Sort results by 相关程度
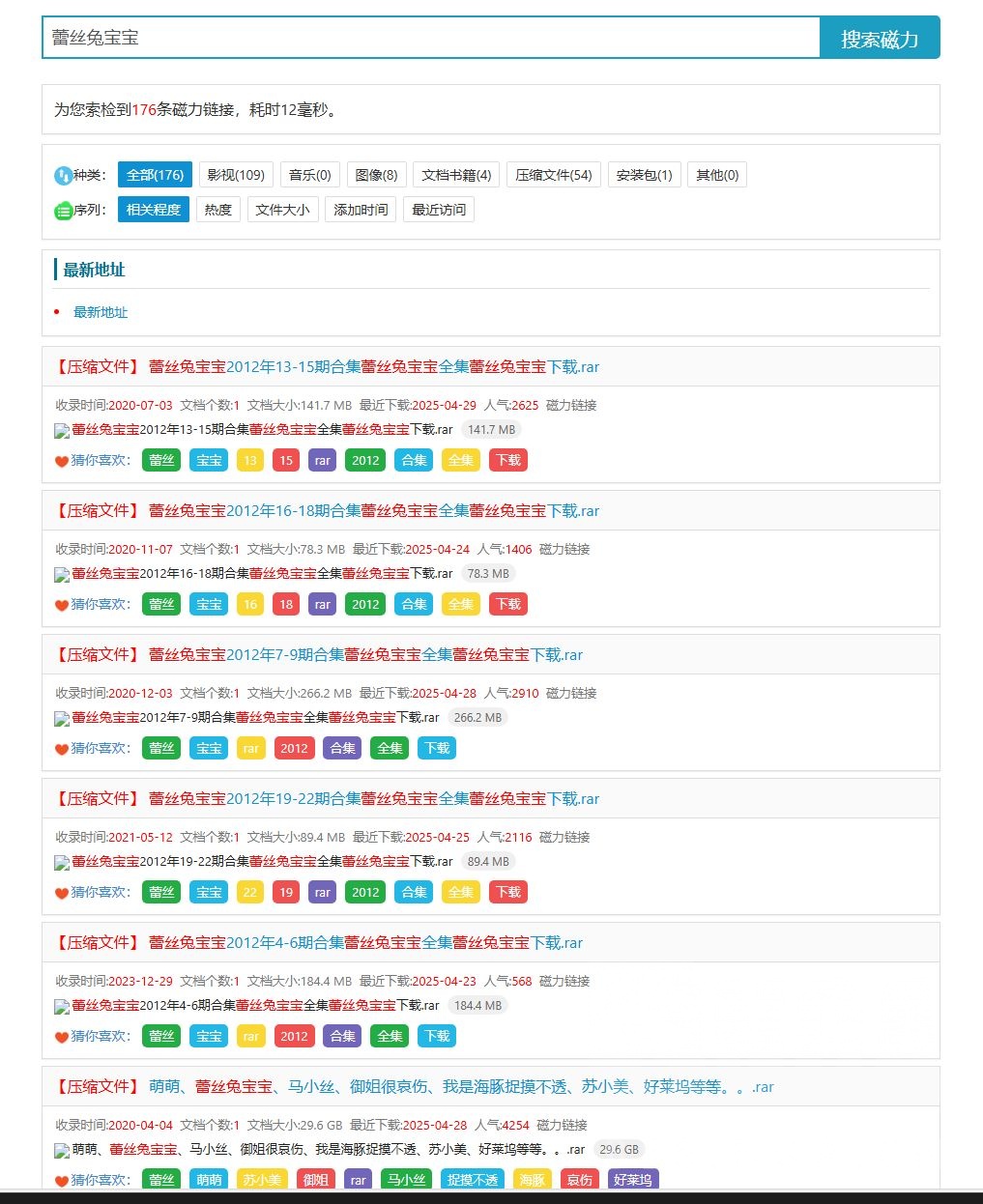The height and width of the screenshot is (1204, 983). [154, 210]
